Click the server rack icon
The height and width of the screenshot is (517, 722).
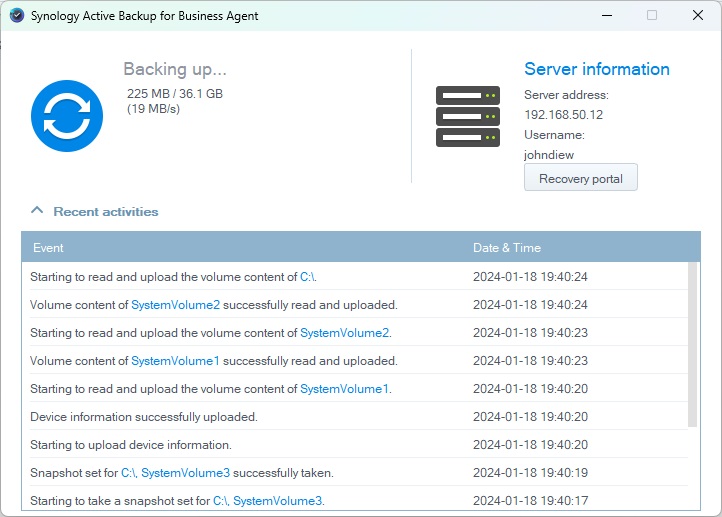(x=467, y=116)
